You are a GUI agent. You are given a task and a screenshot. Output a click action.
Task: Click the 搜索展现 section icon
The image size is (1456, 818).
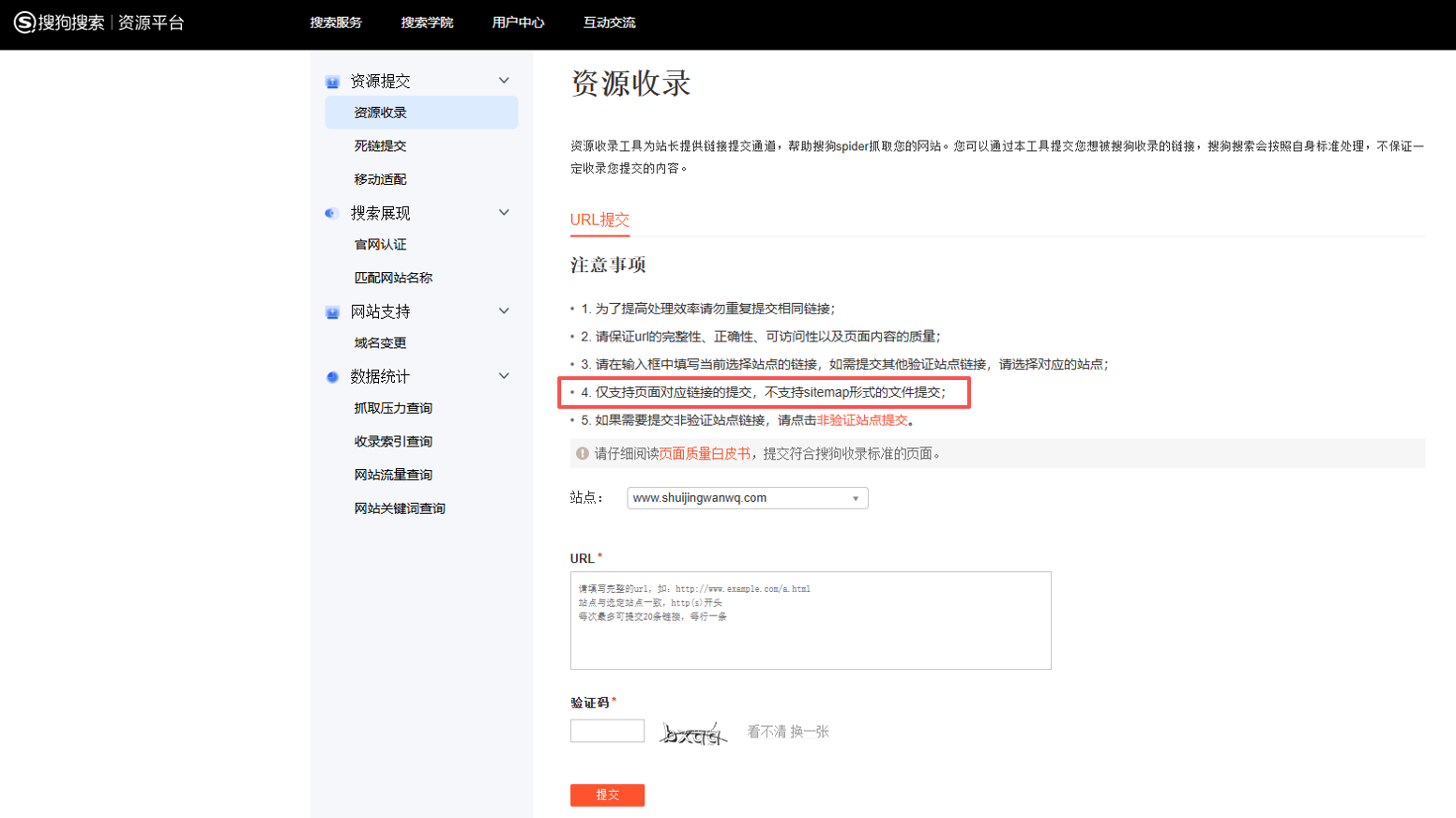coord(331,214)
